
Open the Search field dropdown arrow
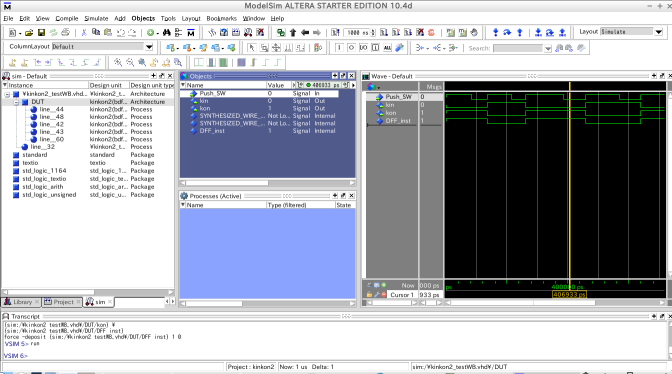click(x=548, y=48)
